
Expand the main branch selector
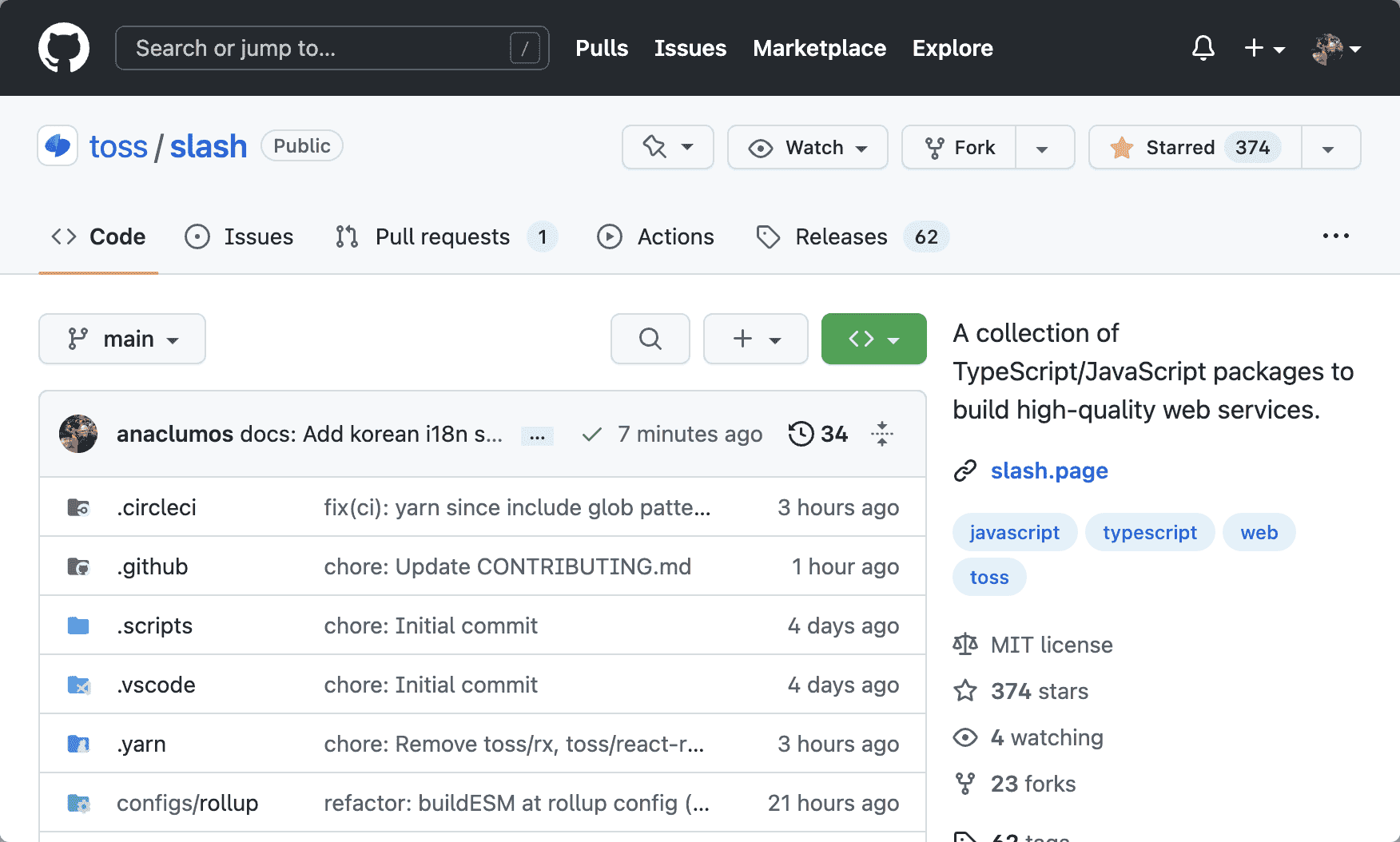pyautogui.click(x=122, y=339)
